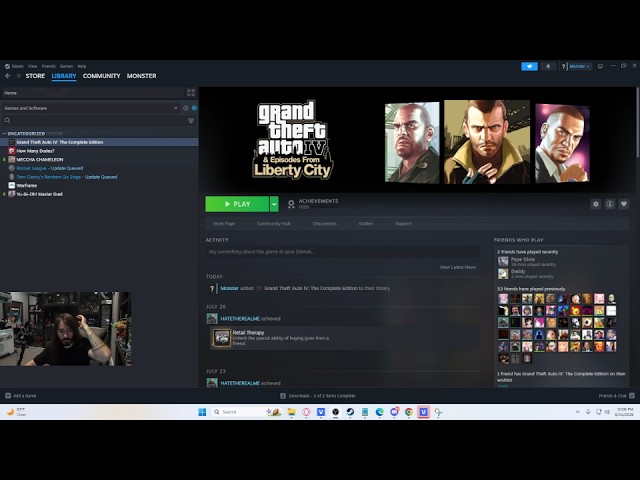The image size is (640, 480).
Task: Open the Community Hub link
Action: pyautogui.click(x=274, y=224)
